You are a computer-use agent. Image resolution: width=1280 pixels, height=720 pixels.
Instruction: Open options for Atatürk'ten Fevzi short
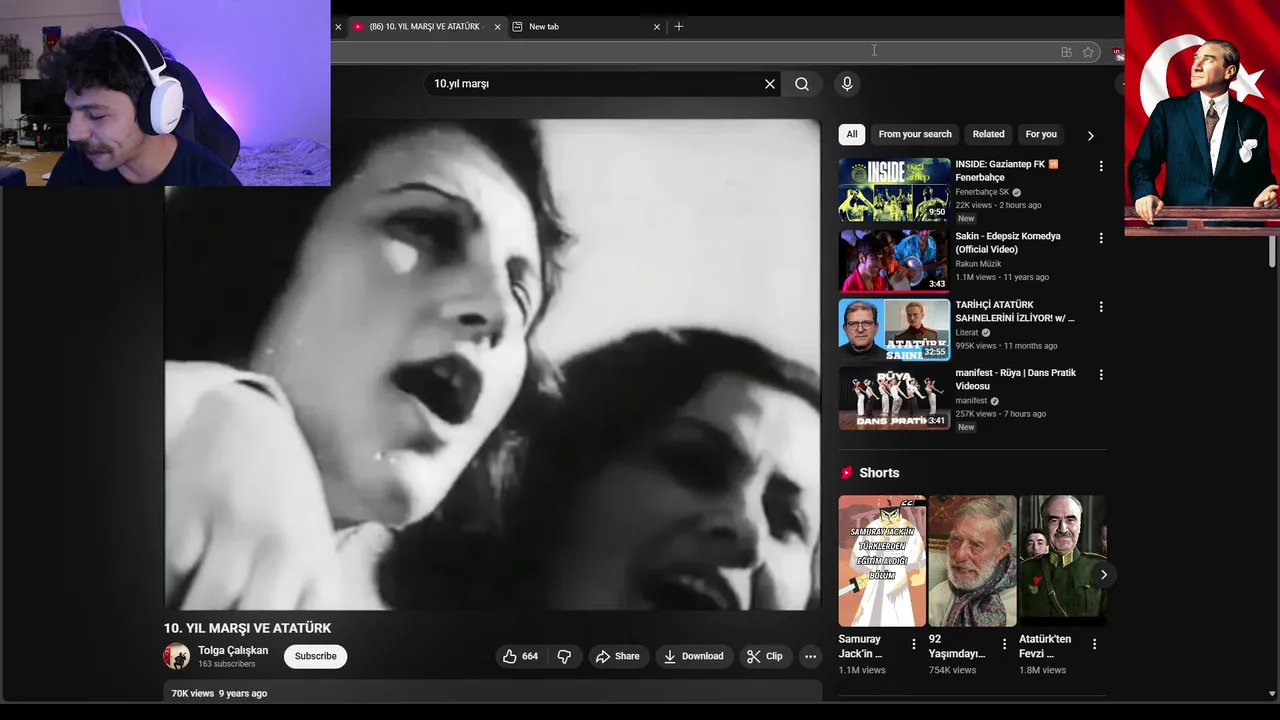1094,644
